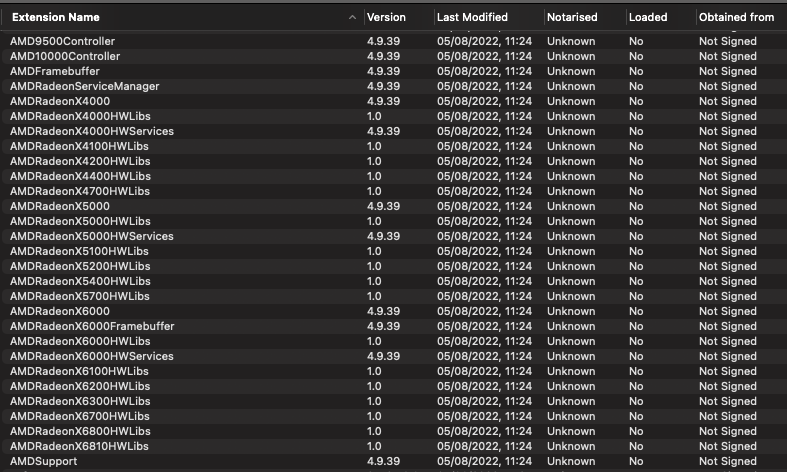Select the AMDRadeonX4000 extension row
This screenshot has height=472, width=787.
(x=394, y=101)
